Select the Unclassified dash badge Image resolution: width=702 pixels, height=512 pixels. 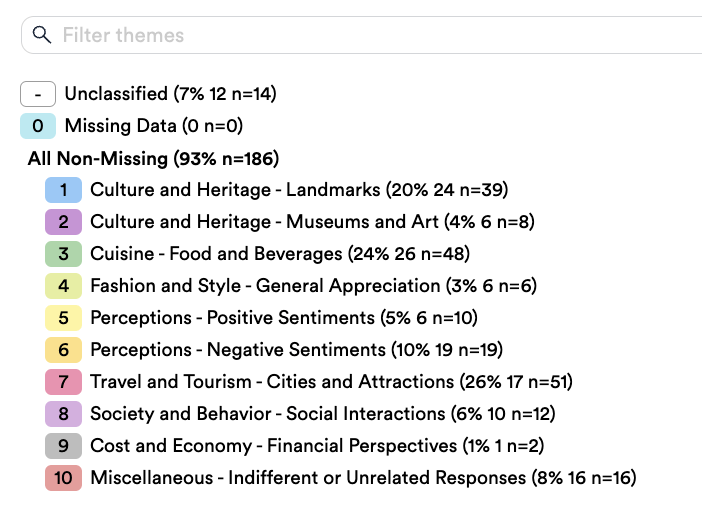38,94
